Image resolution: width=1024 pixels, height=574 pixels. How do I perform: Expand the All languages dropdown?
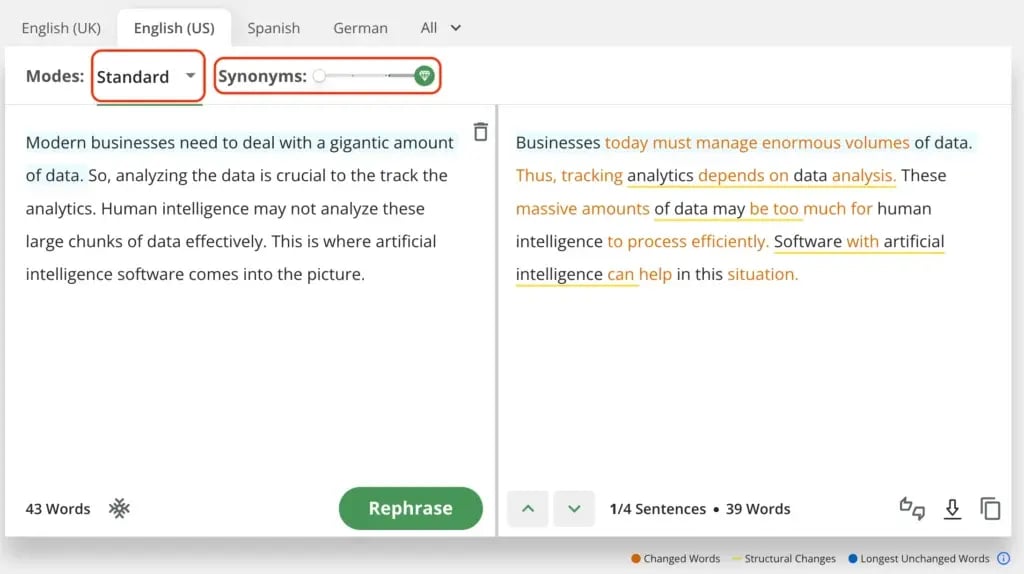pos(441,28)
